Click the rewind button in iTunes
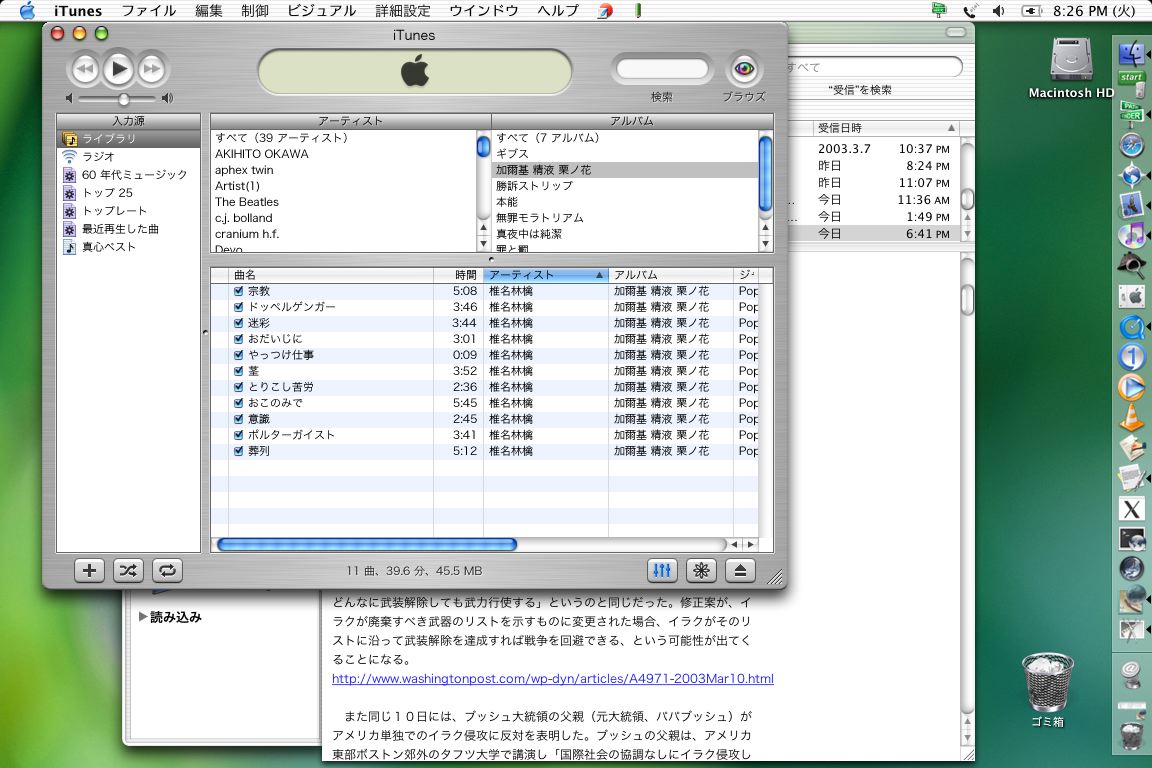Image resolution: width=1152 pixels, height=768 pixels. 84,70
